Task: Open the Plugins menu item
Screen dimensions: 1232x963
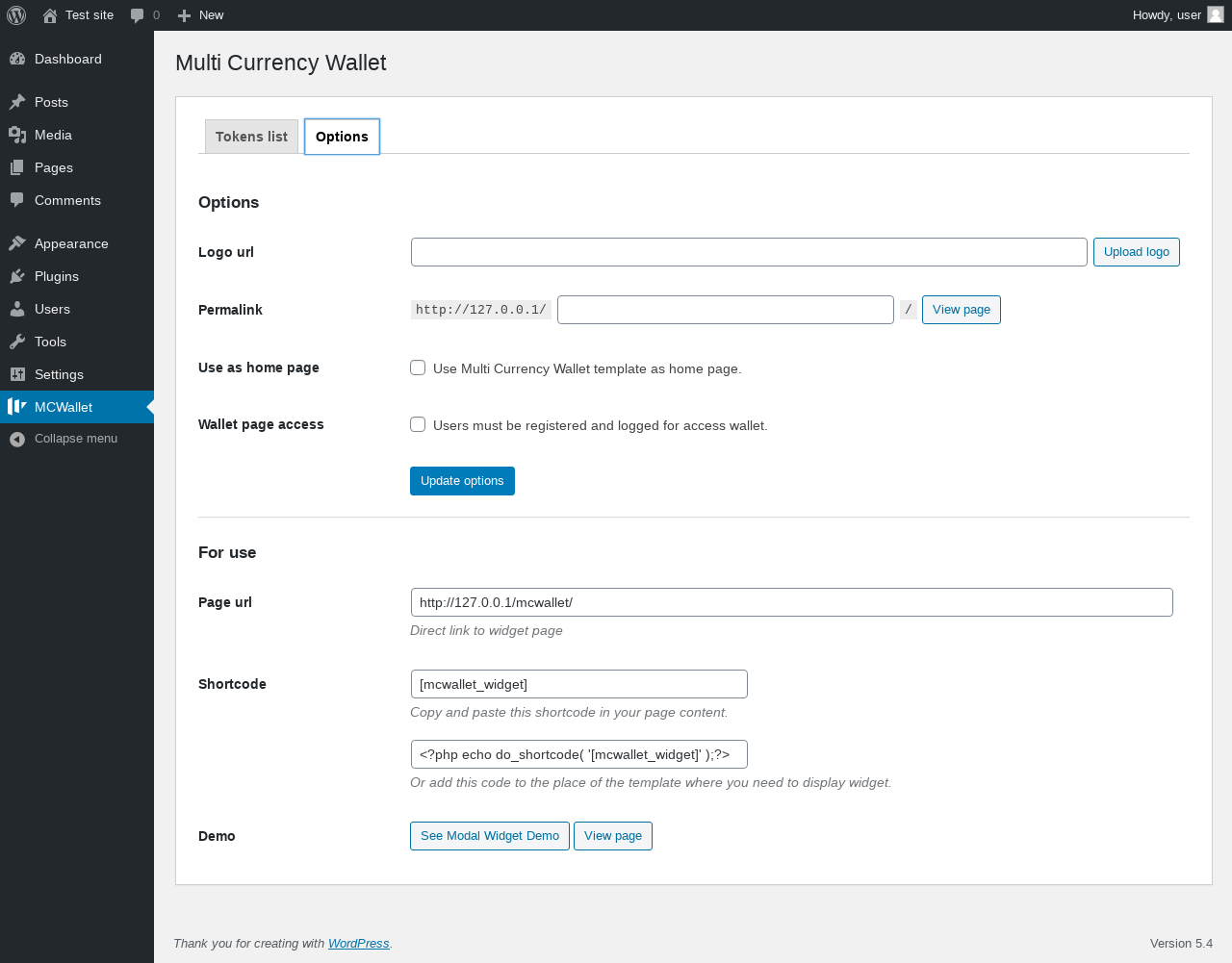Action: point(77,276)
